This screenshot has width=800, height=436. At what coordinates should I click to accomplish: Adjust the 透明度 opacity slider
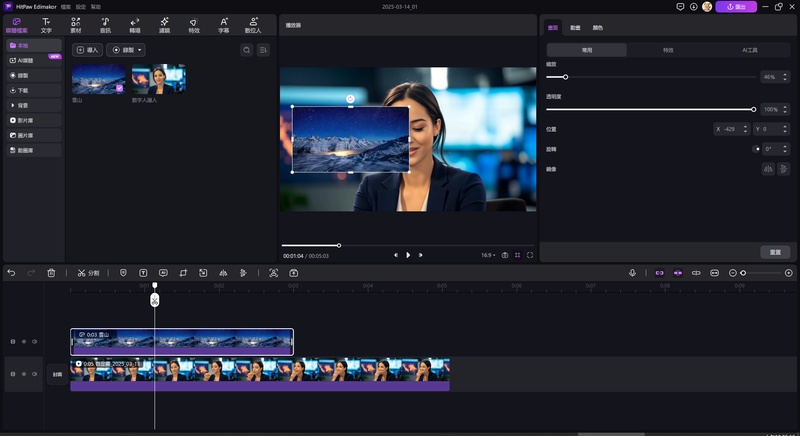pyautogui.click(x=753, y=109)
